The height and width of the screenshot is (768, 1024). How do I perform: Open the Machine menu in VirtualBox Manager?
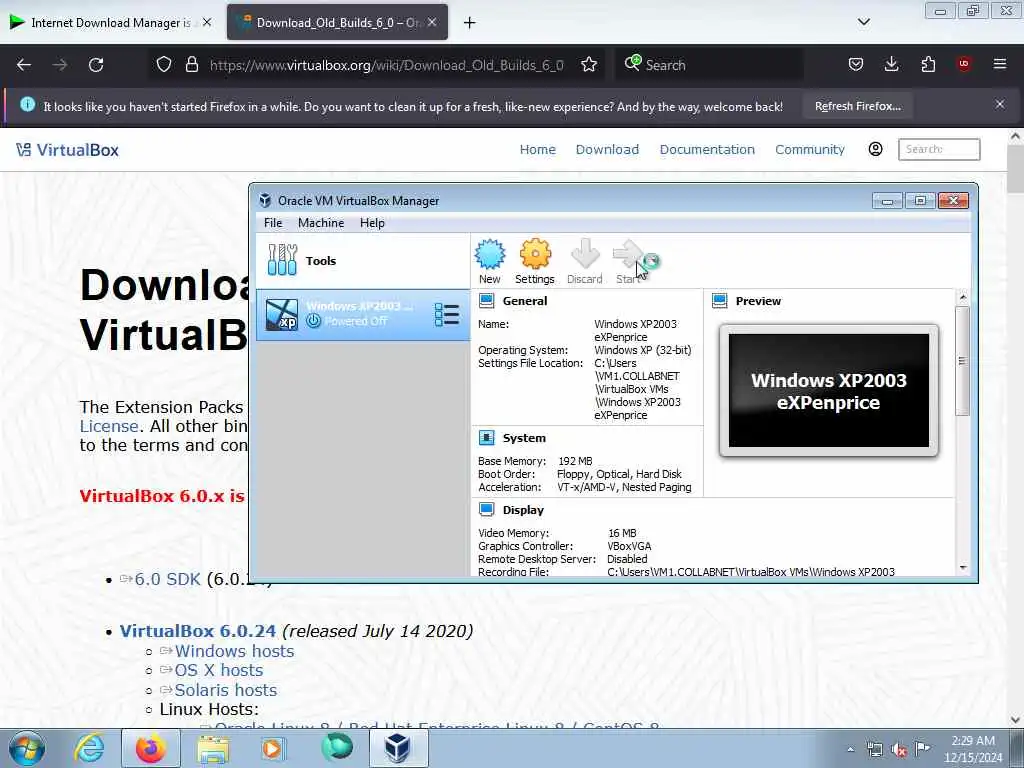[x=321, y=223]
